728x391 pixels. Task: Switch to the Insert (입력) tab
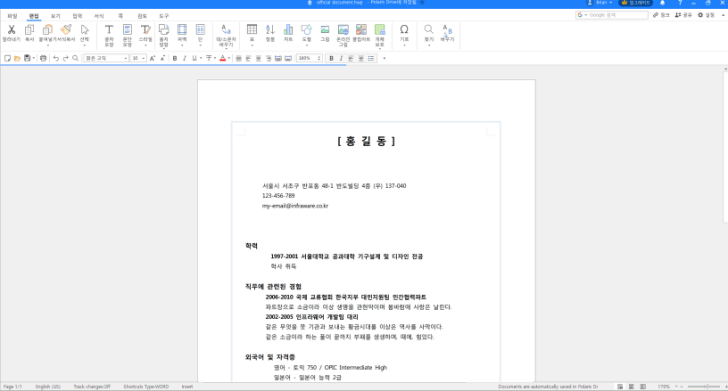click(x=77, y=16)
